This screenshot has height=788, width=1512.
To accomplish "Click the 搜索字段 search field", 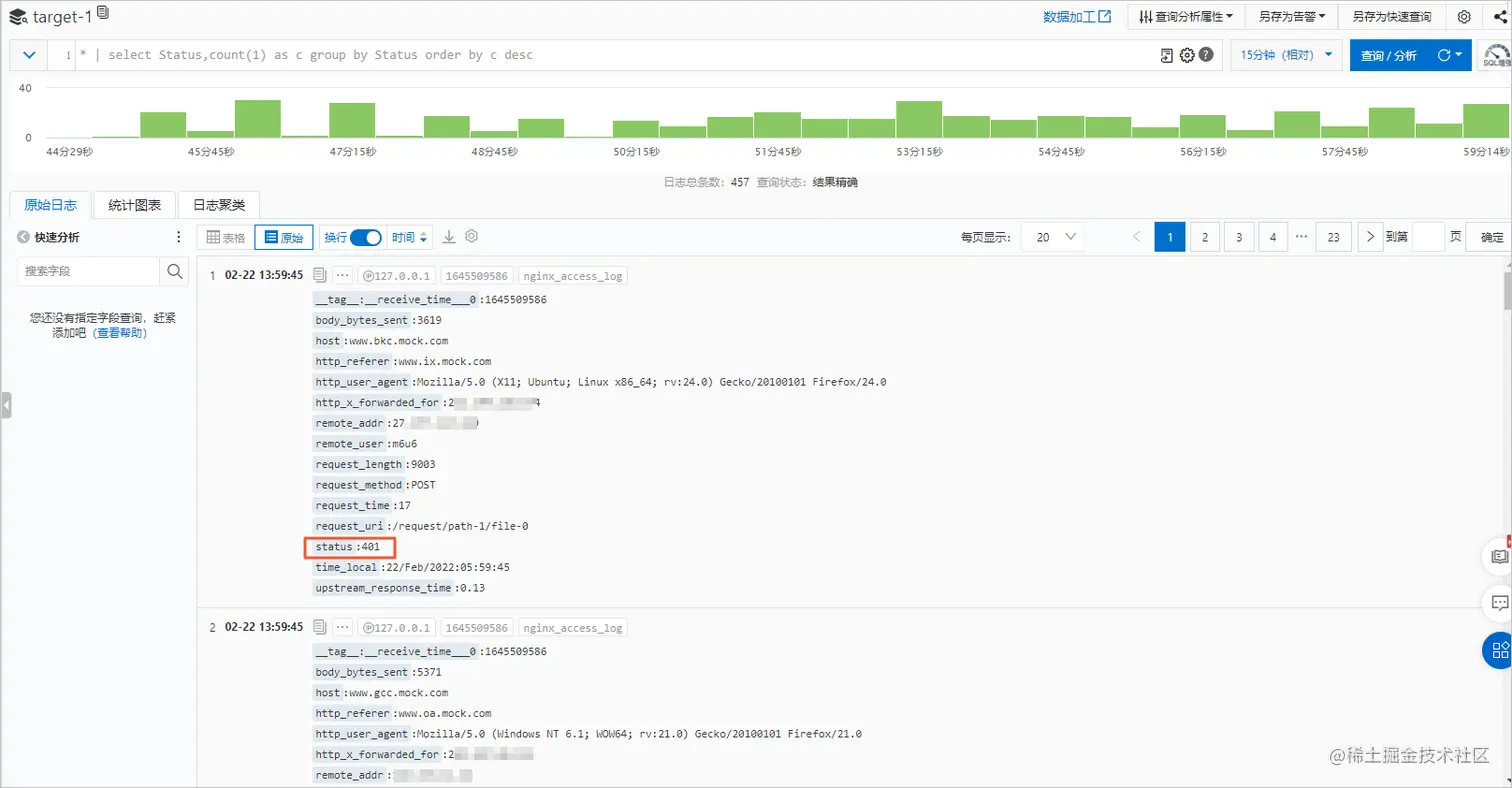I will [x=89, y=271].
